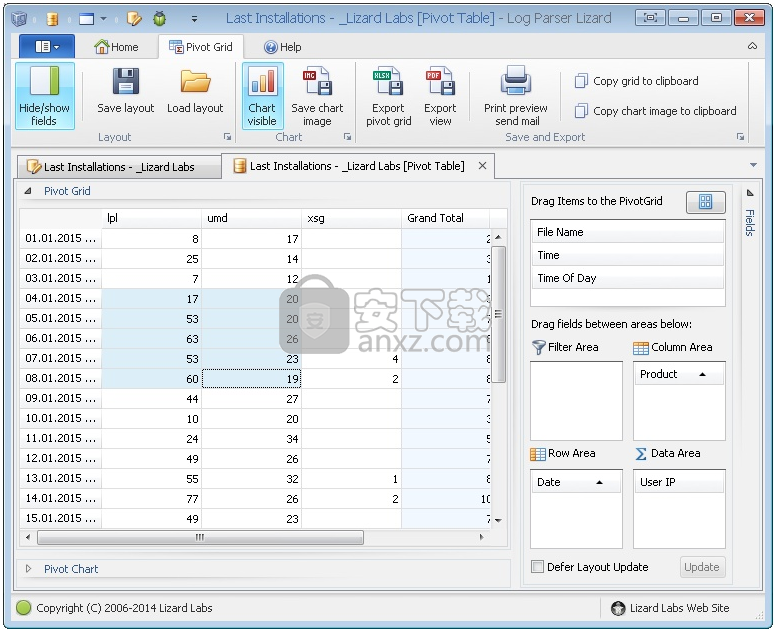Collapse the ribbon with the chevron

(752, 46)
